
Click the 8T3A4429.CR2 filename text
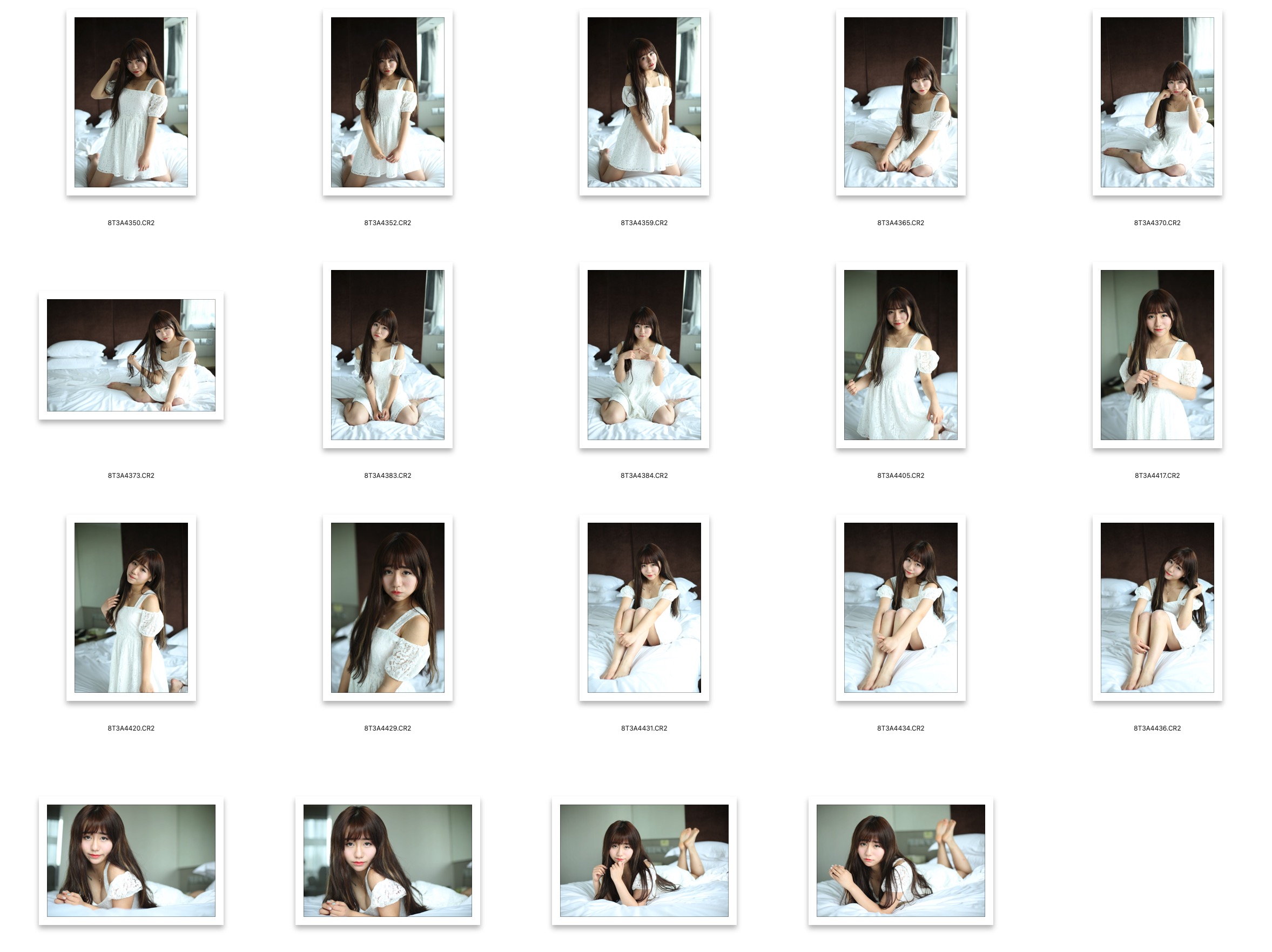point(387,728)
